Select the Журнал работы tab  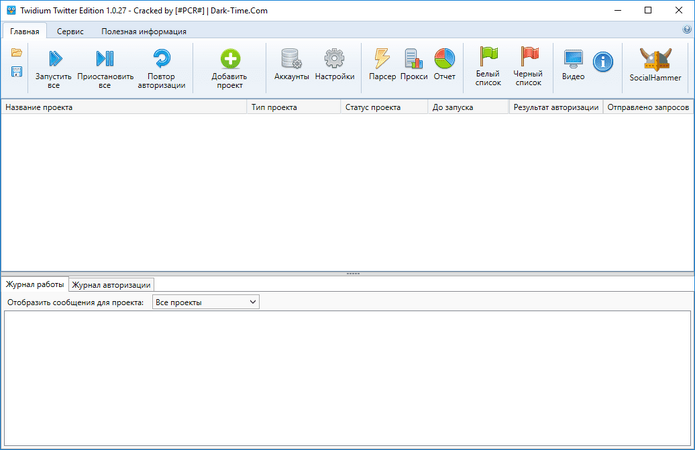coord(35,285)
